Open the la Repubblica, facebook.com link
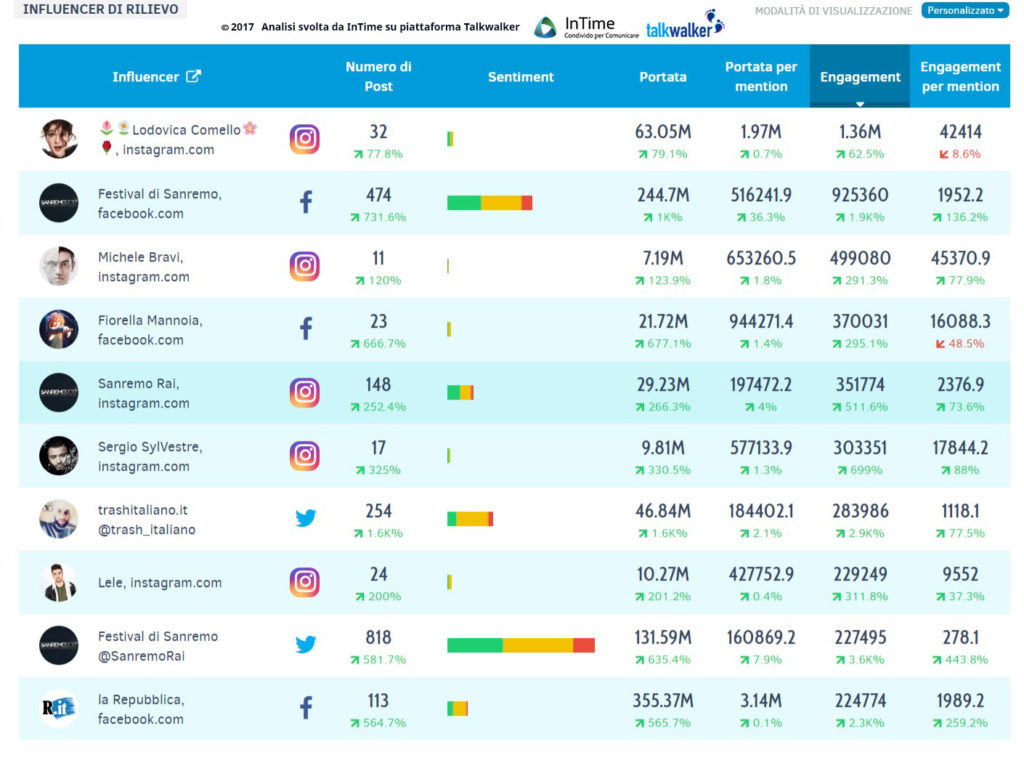 [141, 709]
